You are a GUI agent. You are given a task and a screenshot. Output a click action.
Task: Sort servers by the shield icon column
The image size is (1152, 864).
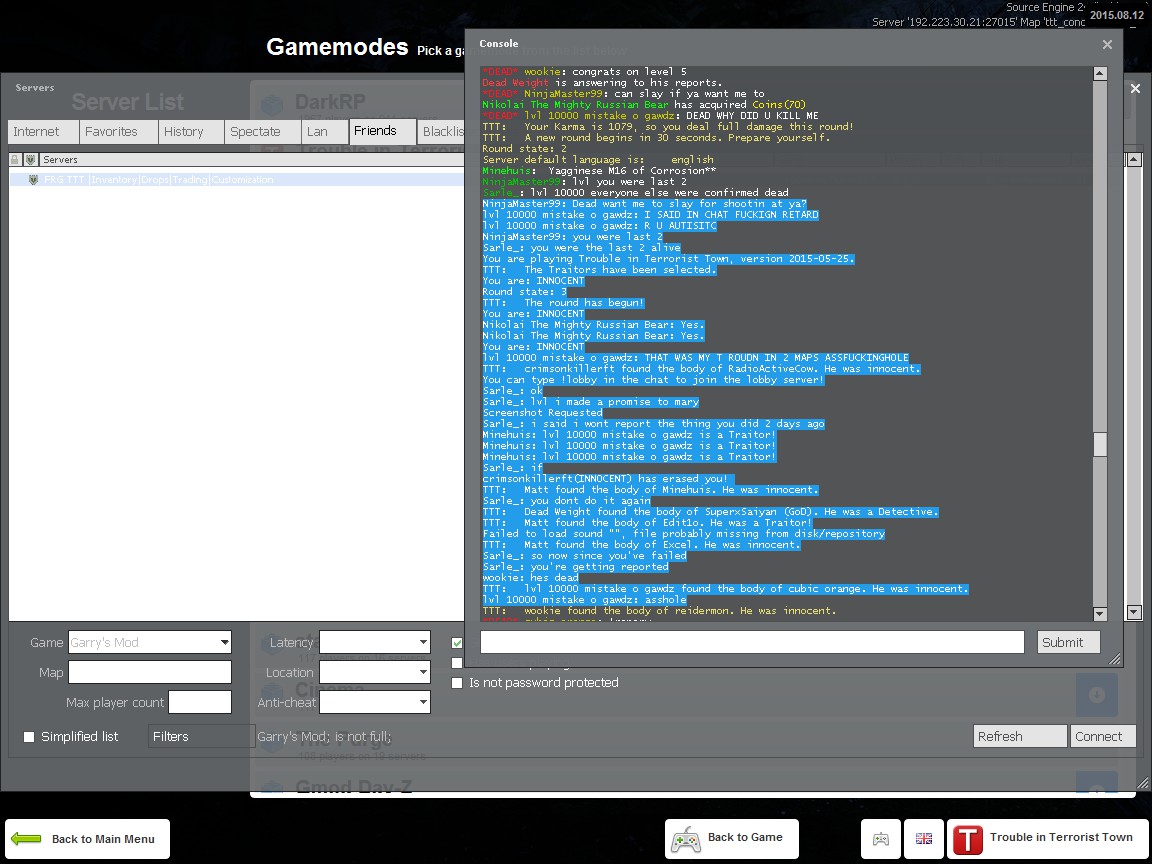coord(30,159)
